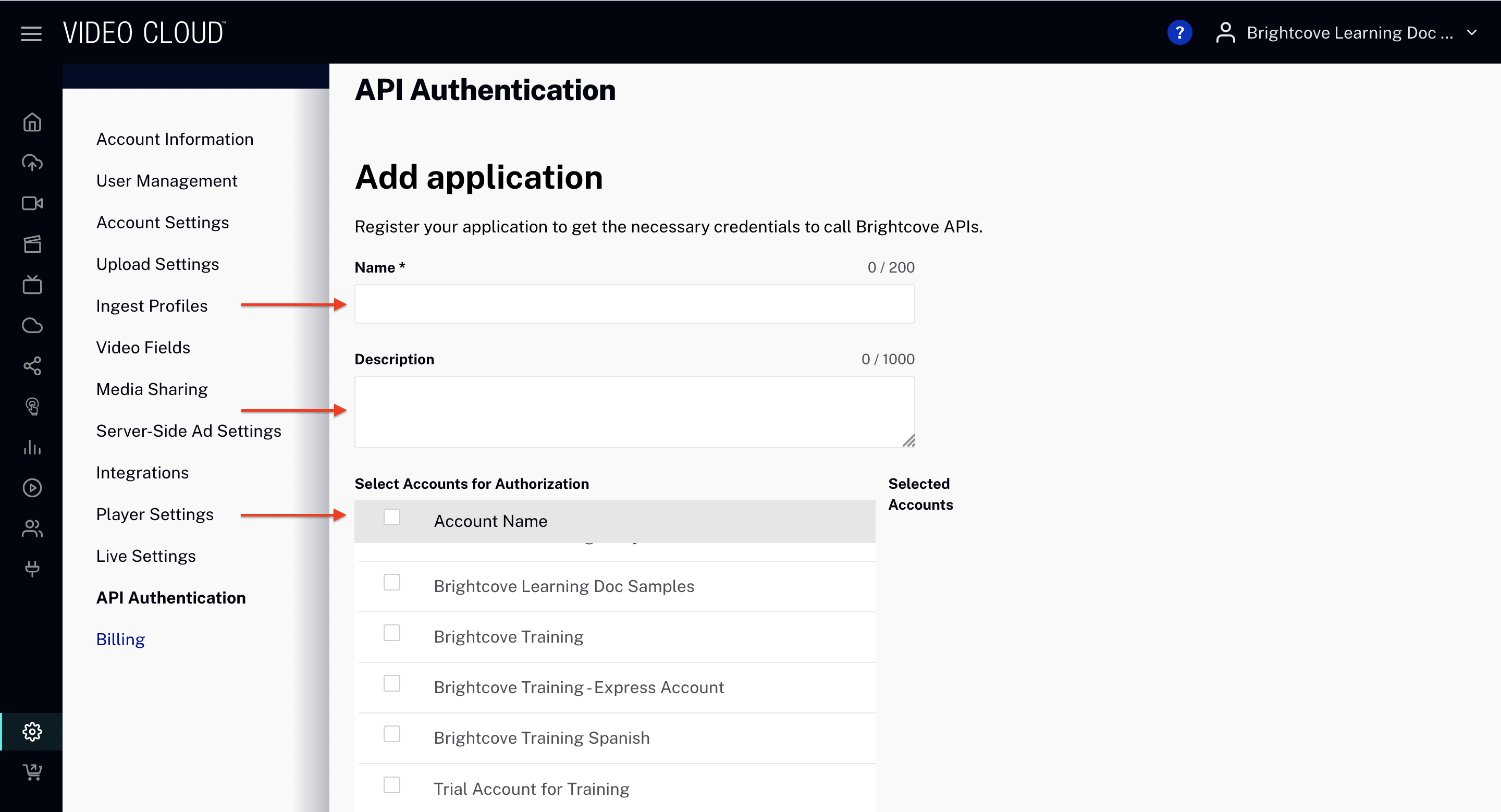1501x812 pixels.
Task: Open Account Settings page
Action: (x=163, y=223)
